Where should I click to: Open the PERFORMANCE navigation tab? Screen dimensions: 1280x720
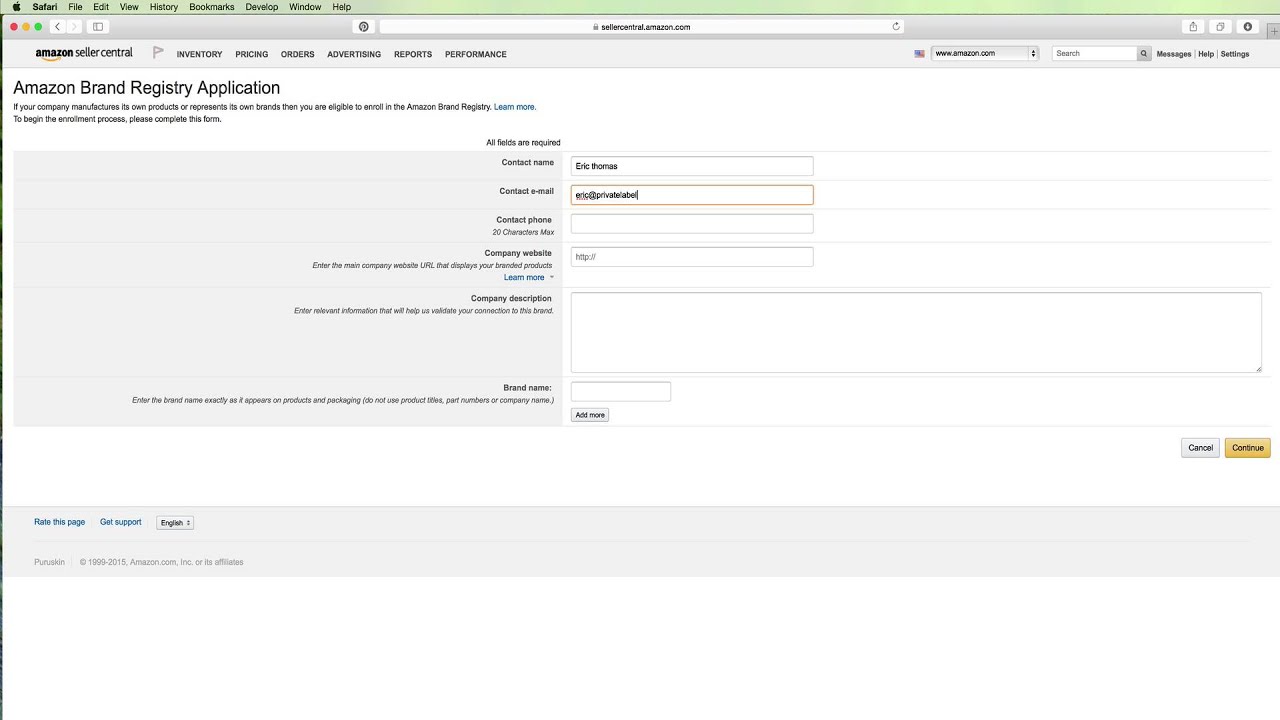tap(476, 54)
